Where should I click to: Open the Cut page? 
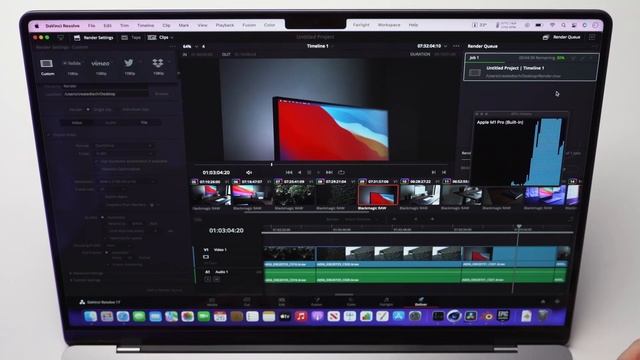coord(247,302)
